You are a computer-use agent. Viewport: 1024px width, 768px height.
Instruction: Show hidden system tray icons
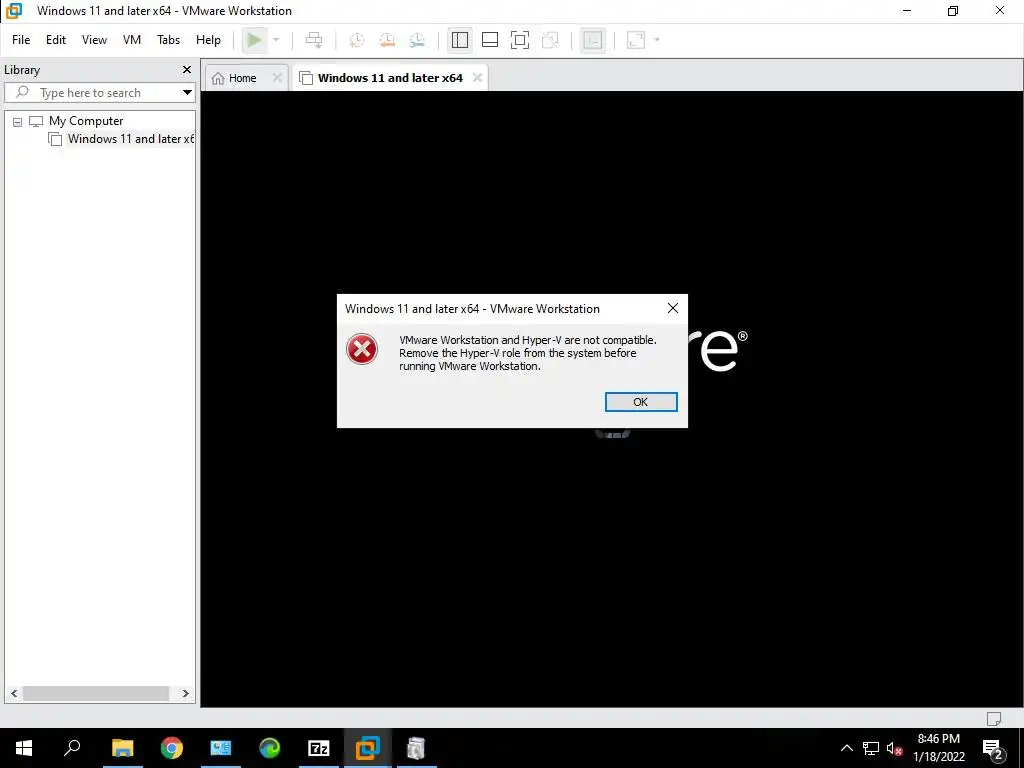[846, 748]
